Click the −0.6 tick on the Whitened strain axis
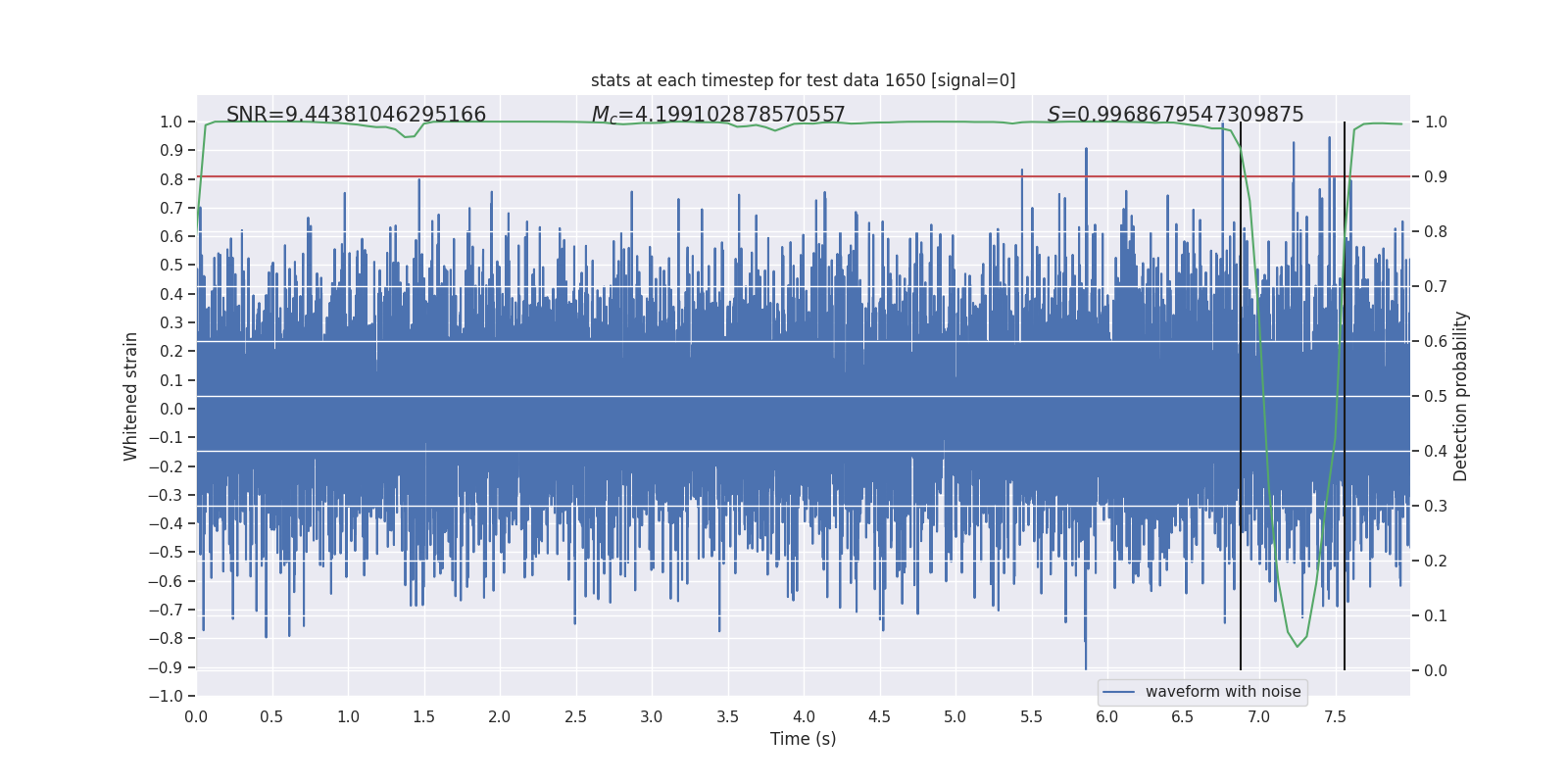 click(166, 581)
